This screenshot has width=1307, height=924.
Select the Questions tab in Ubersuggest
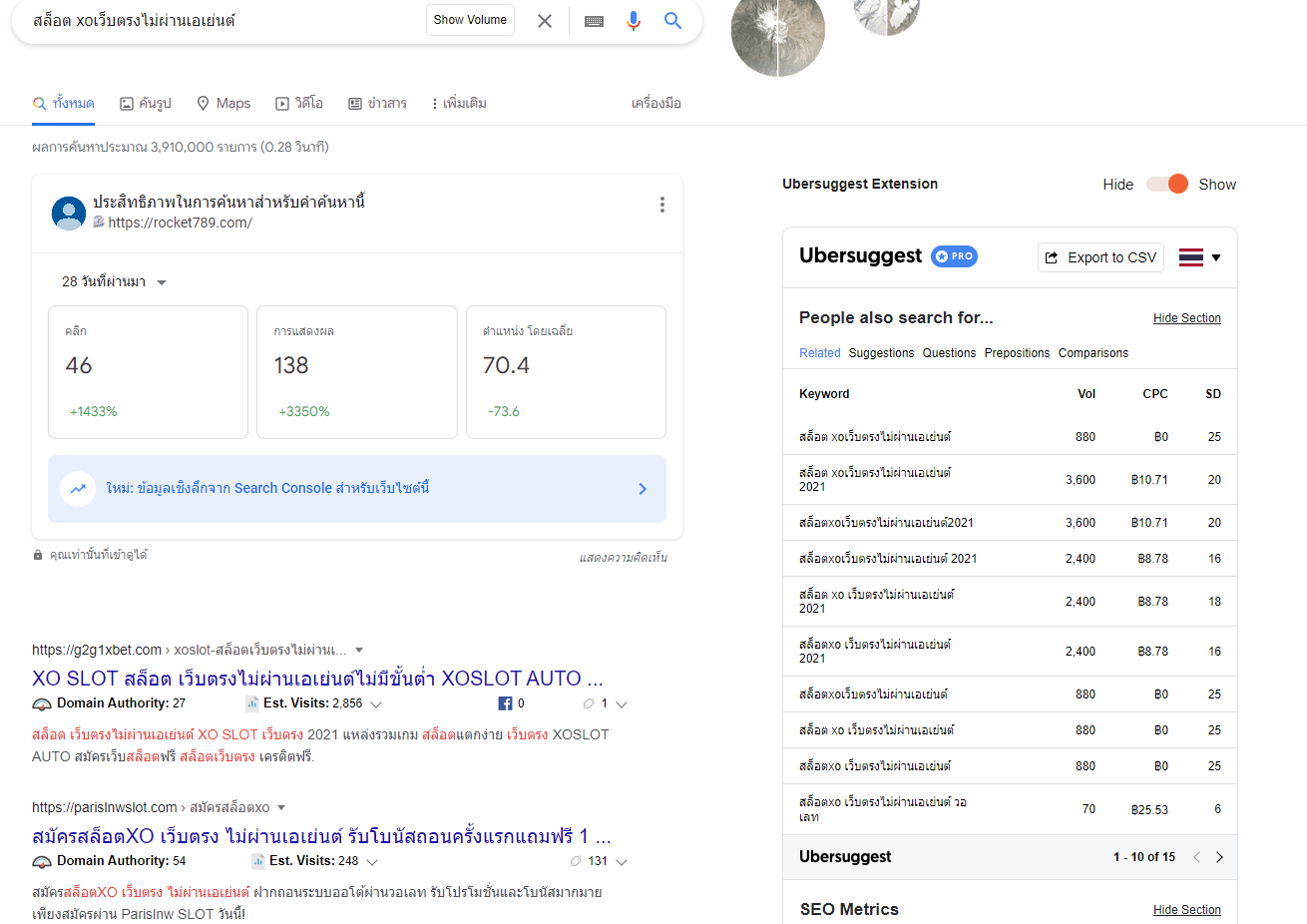(x=949, y=353)
